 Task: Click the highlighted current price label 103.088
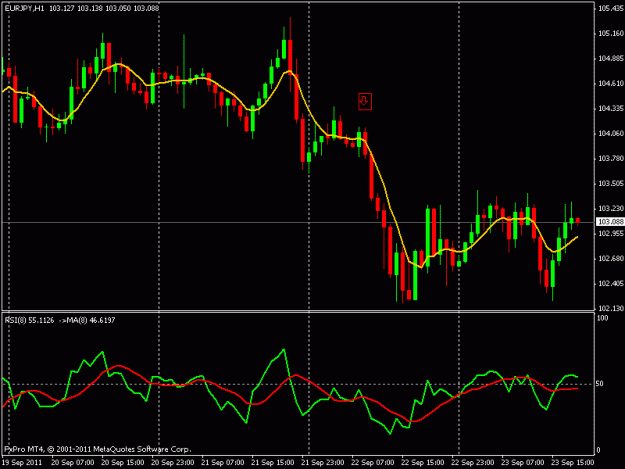[610, 222]
